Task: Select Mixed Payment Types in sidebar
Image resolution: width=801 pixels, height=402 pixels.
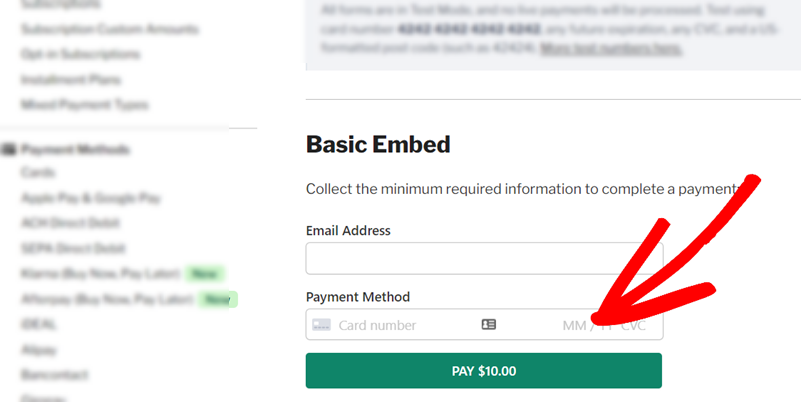Action: pyautogui.click(x=85, y=105)
